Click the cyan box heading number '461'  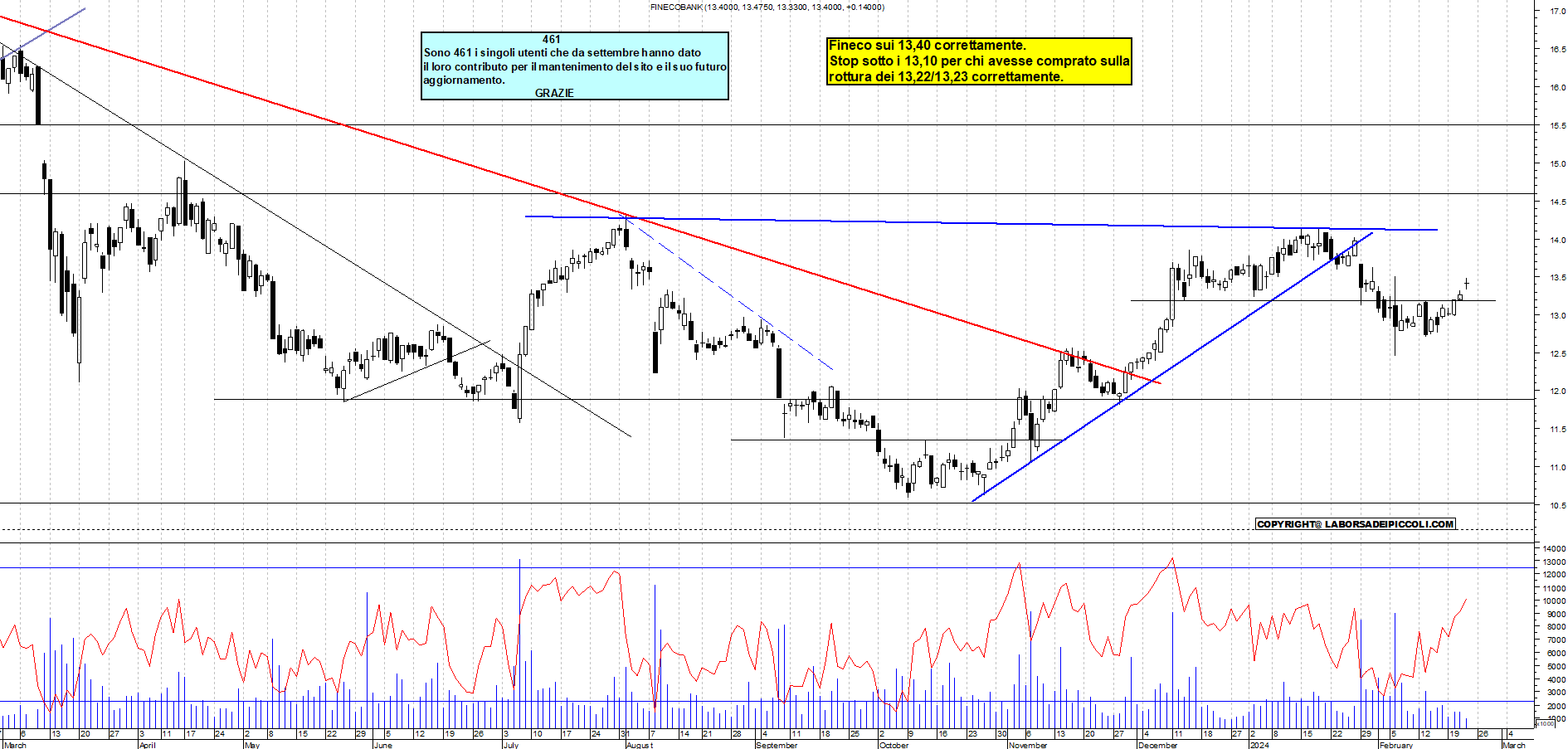(x=552, y=39)
